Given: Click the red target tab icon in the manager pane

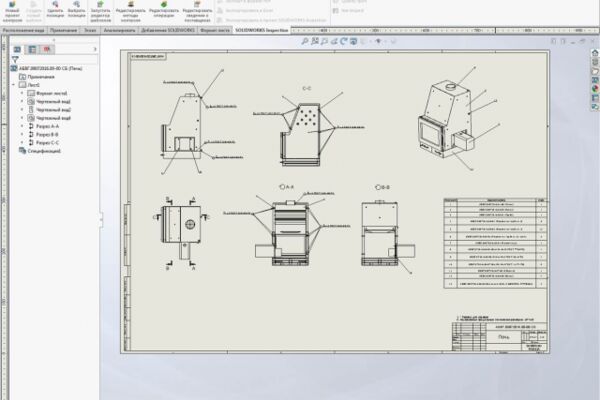Looking at the screenshot, I should coord(47,49).
